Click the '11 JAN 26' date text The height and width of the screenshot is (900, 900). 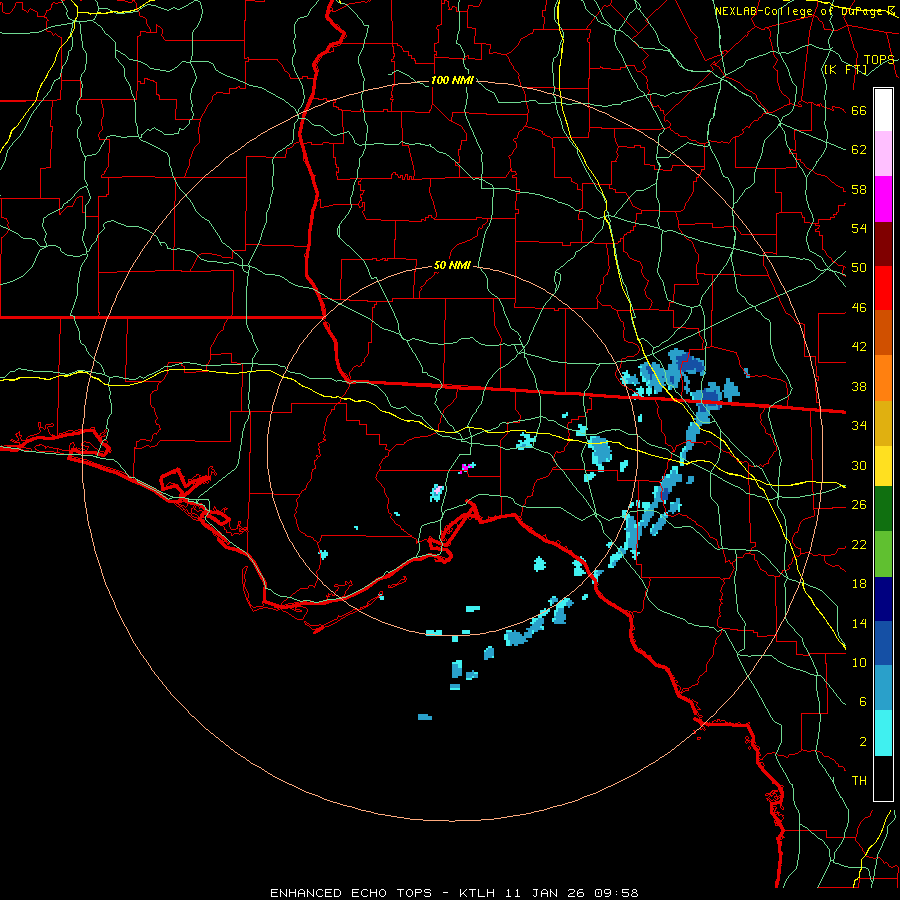point(546,893)
